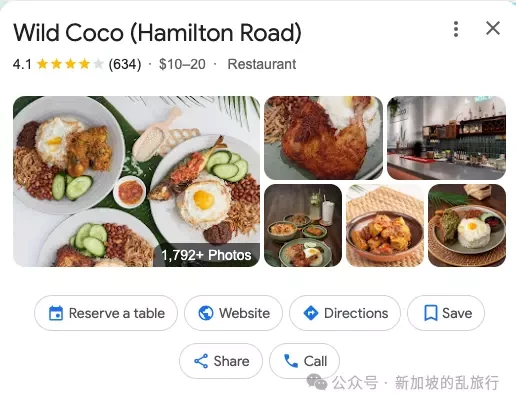This screenshot has height=404, width=516.
Task: Click the phone Call icon
Action: tap(291, 361)
